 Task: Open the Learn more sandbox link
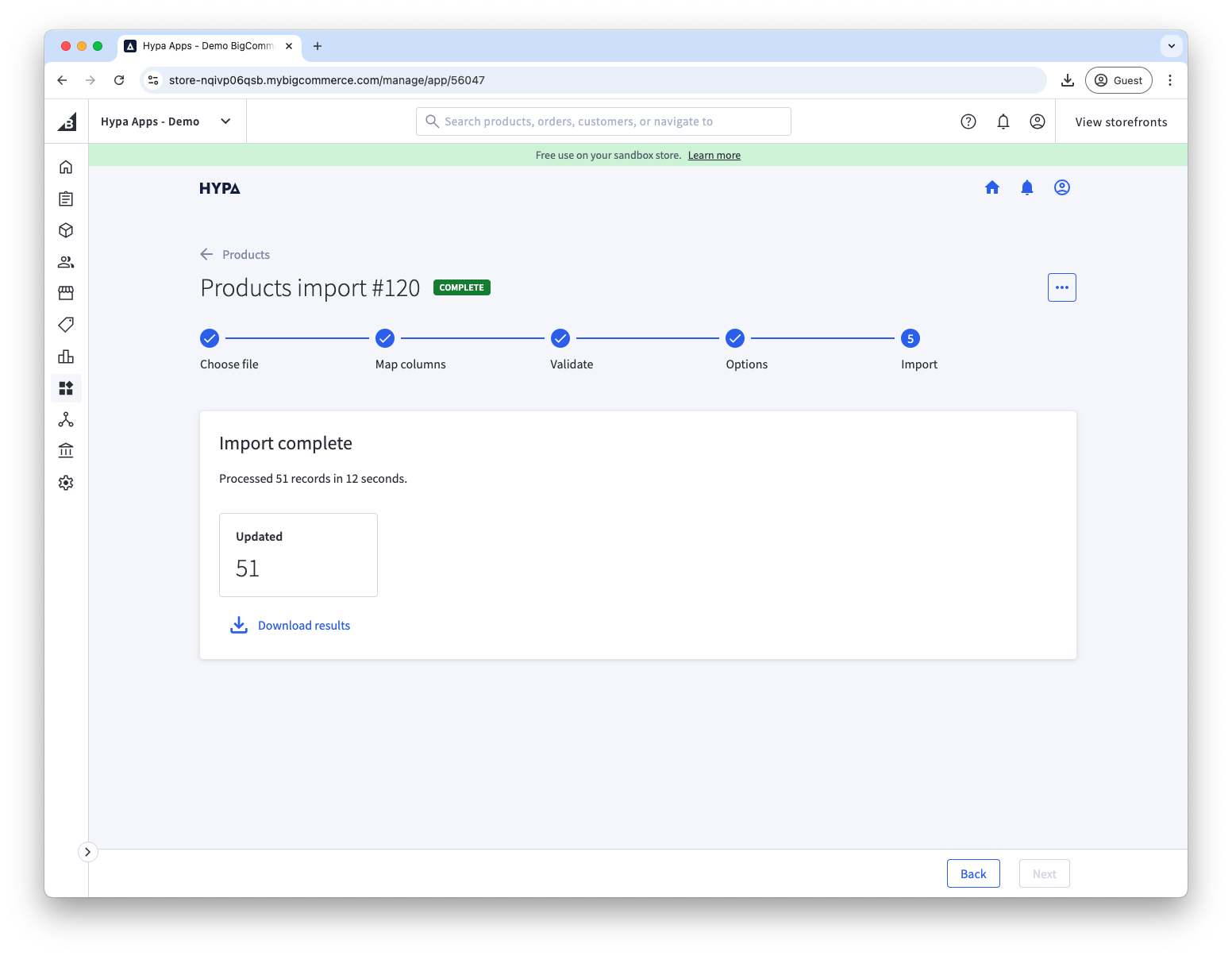click(713, 155)
